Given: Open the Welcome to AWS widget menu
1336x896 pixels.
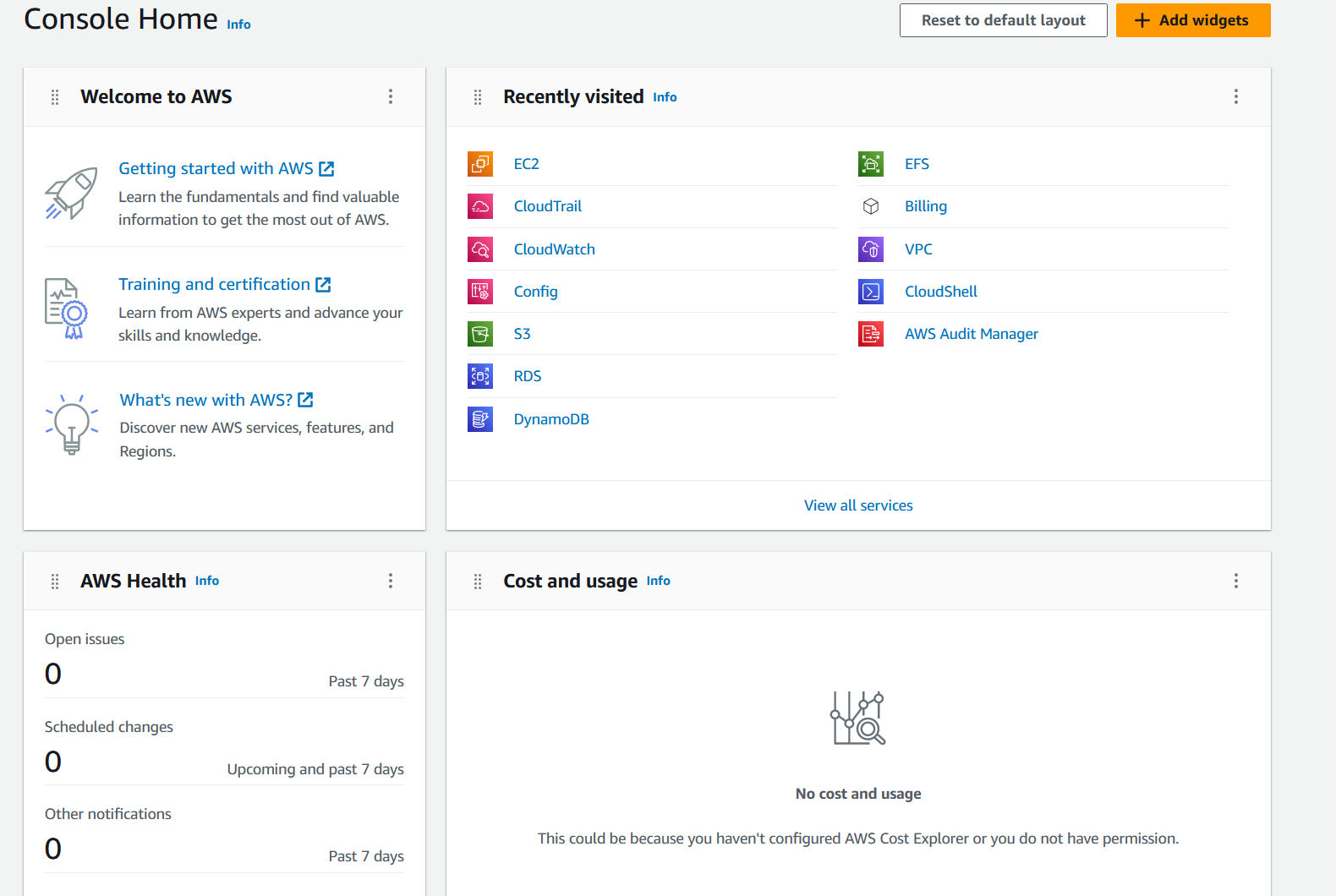Looking at the screenshot, I should point(391,96).
